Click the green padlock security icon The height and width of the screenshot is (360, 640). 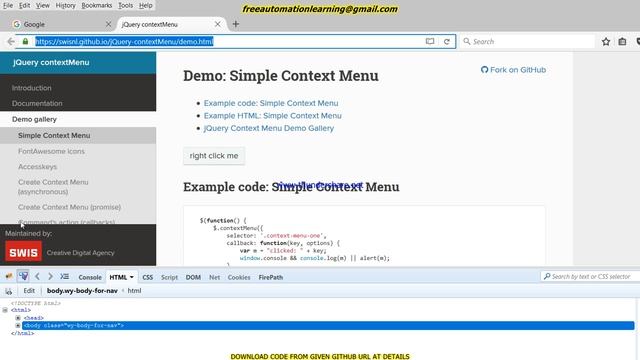(x=25, y=41)
